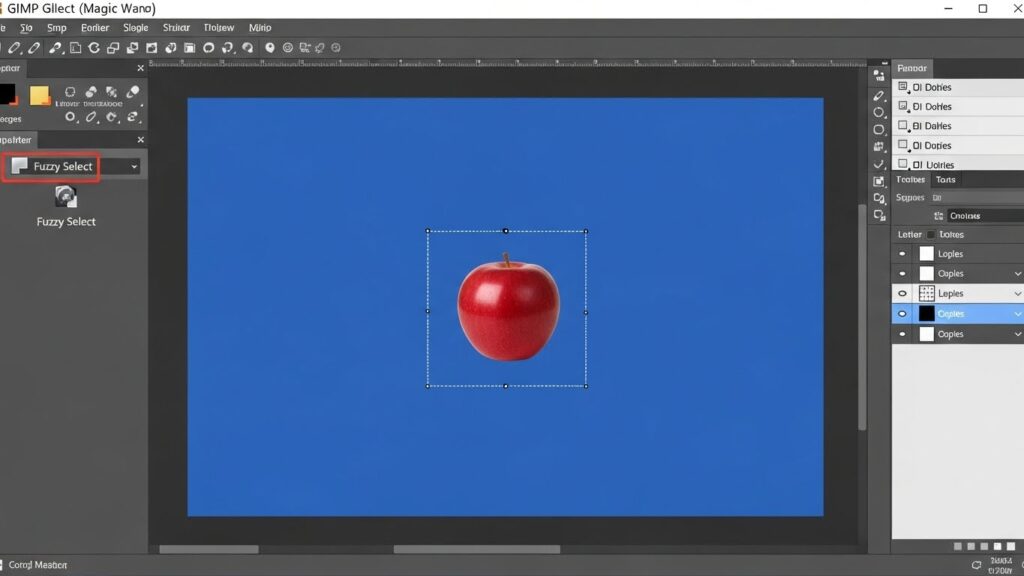
Task: Click the paths icon in the right sidebar
Action: coord(877,165)
